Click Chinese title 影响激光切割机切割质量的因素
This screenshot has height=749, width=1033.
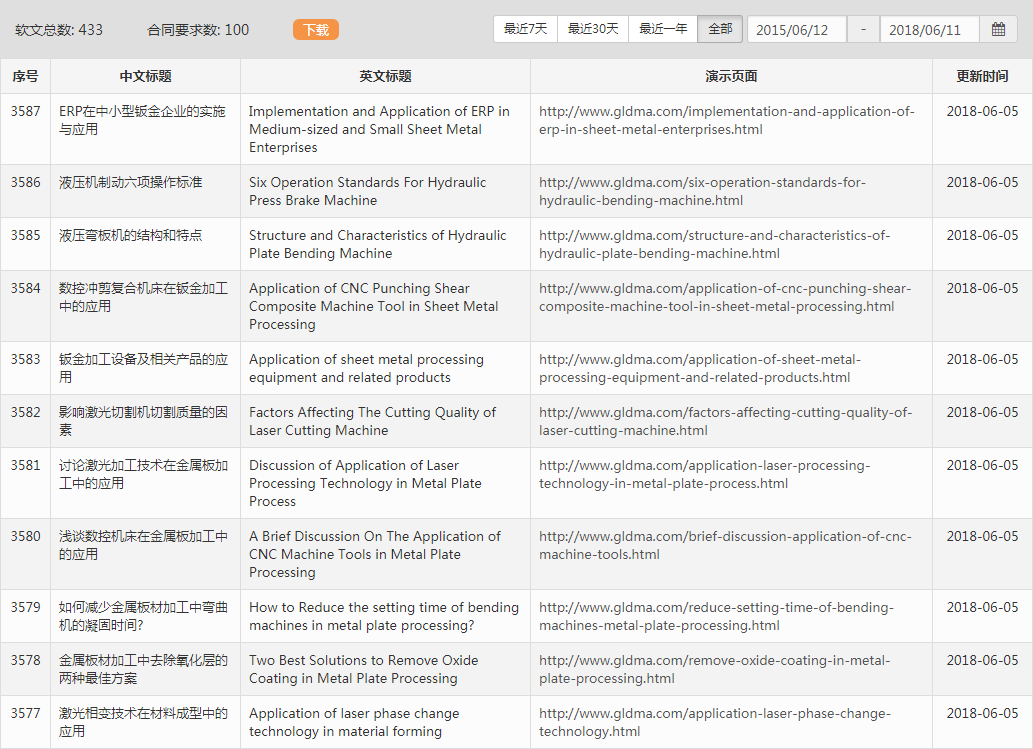(143, 421)
